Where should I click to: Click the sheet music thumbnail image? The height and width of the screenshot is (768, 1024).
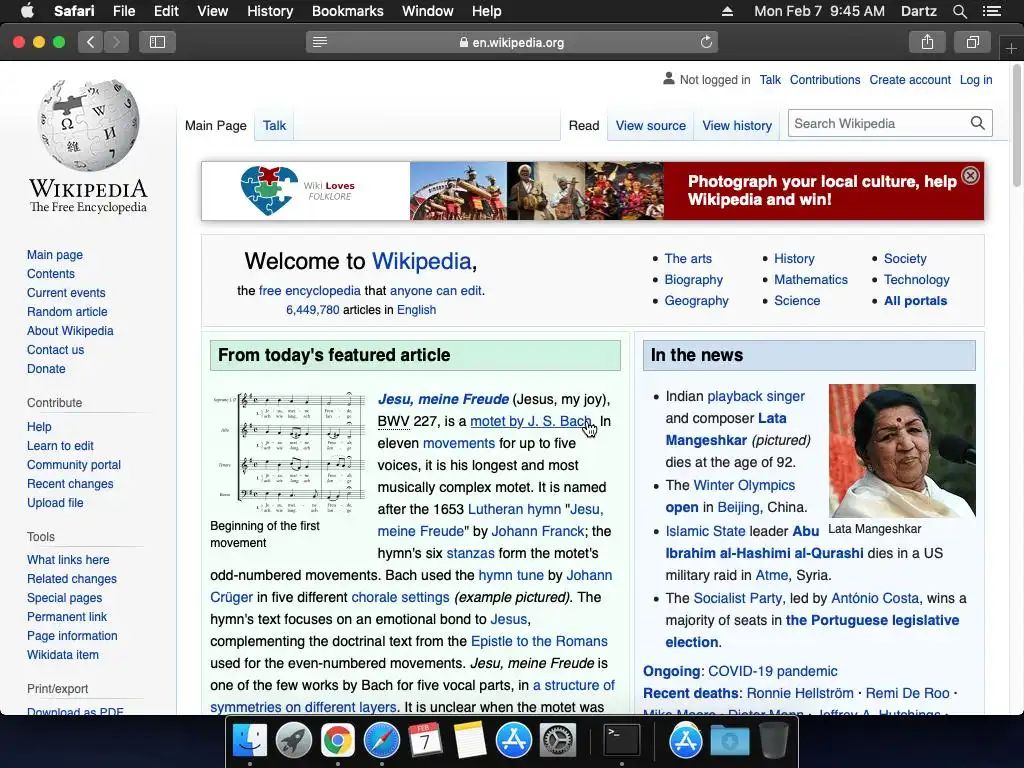[288, 451]
